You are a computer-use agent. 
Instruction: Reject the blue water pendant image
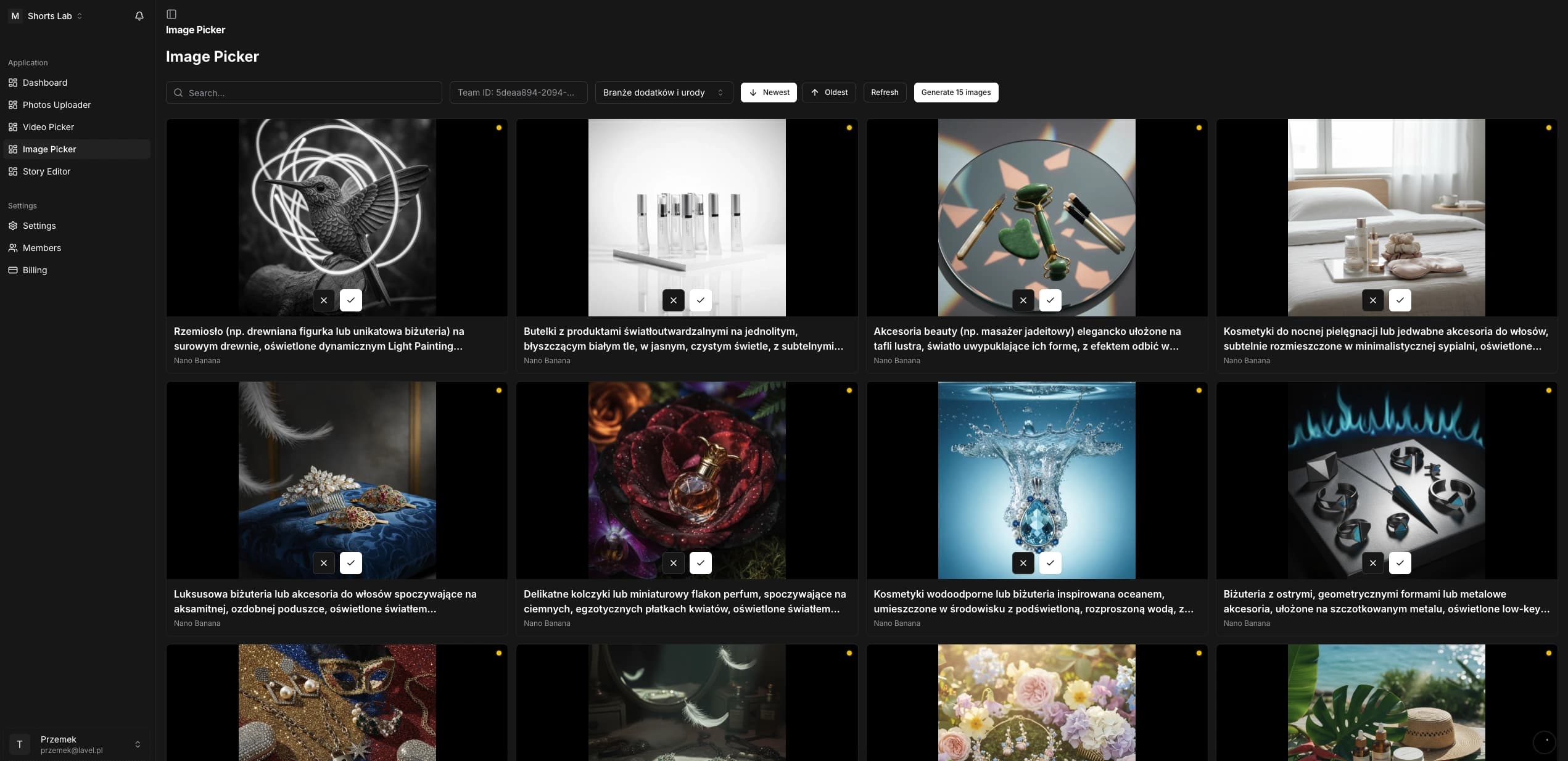tap(1023, 563)
